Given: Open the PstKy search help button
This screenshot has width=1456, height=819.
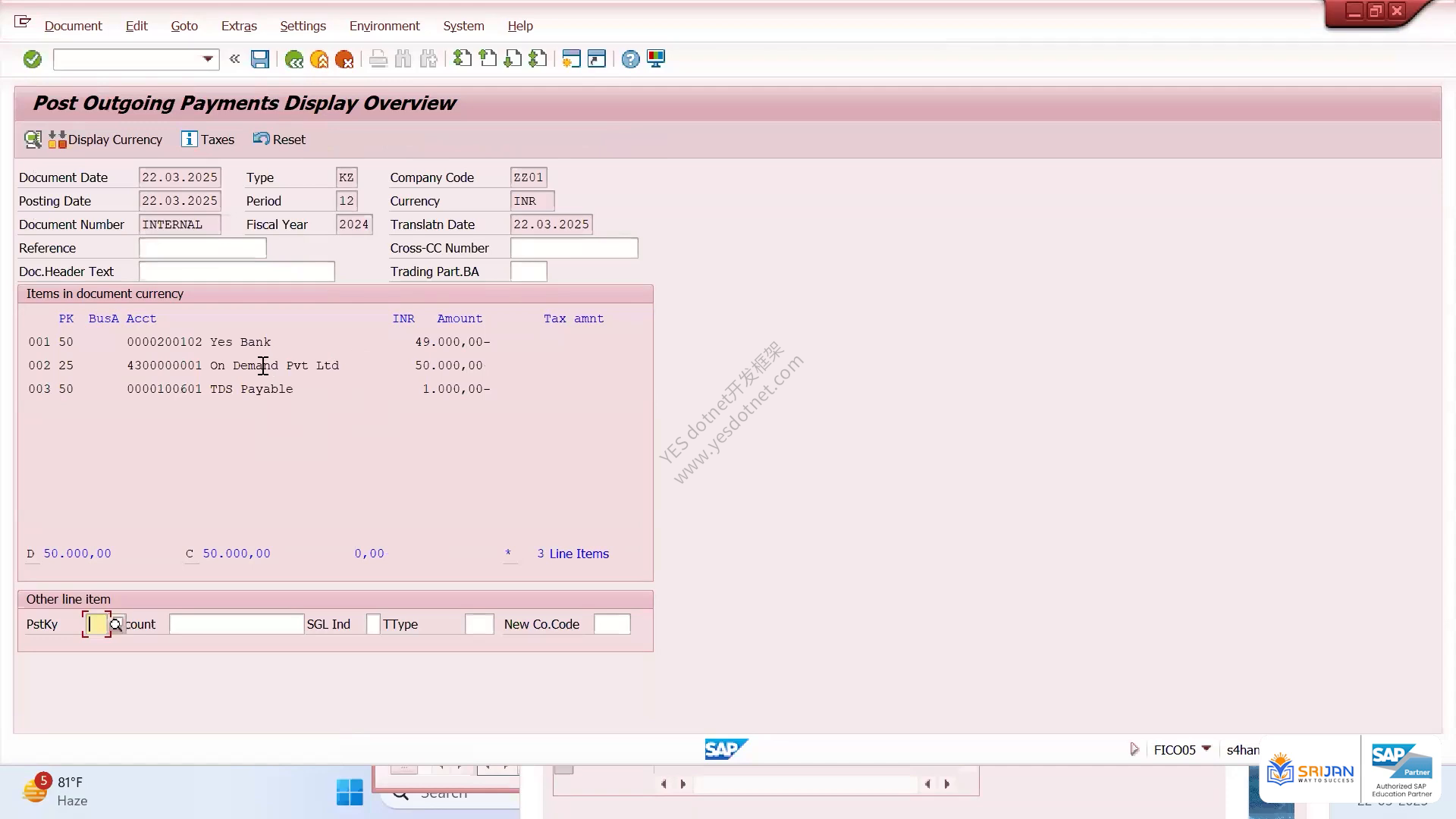Looking at the screenshot, I should tap(116, 625).
